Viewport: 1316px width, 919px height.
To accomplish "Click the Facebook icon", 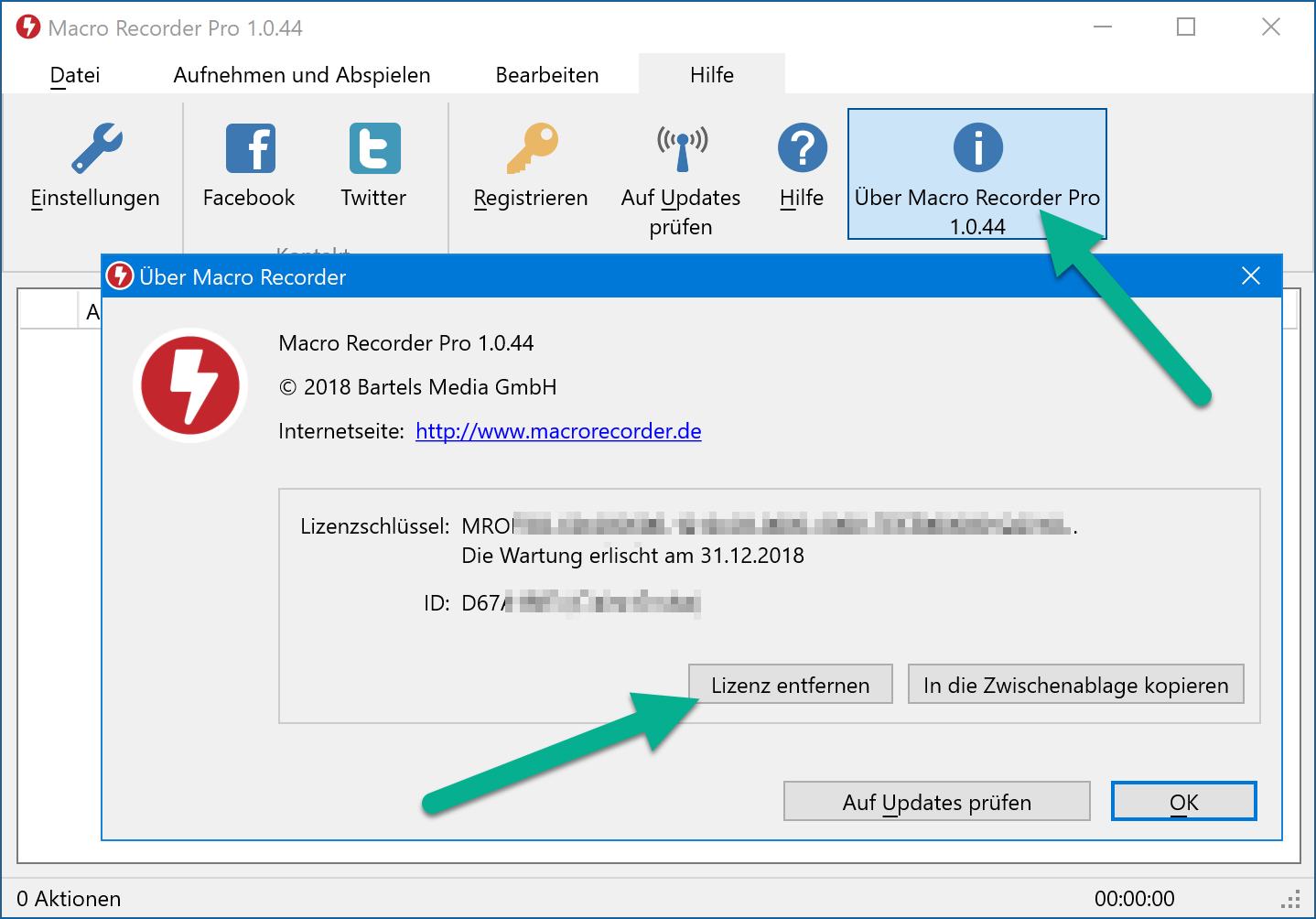I will coord(250,148).
